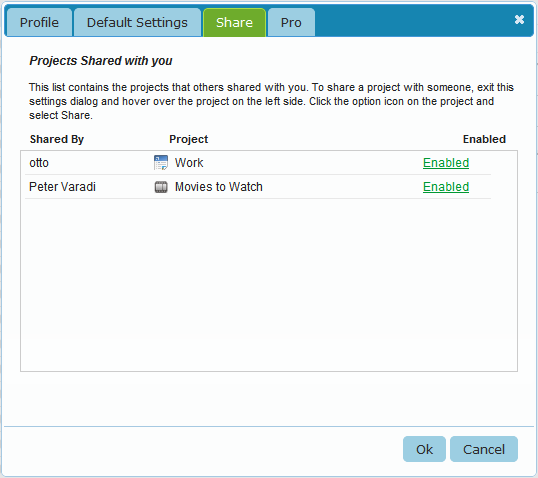Click the Shared By column header
The width and height of the screenshot is (538, 478).
(x=57, y=139)
